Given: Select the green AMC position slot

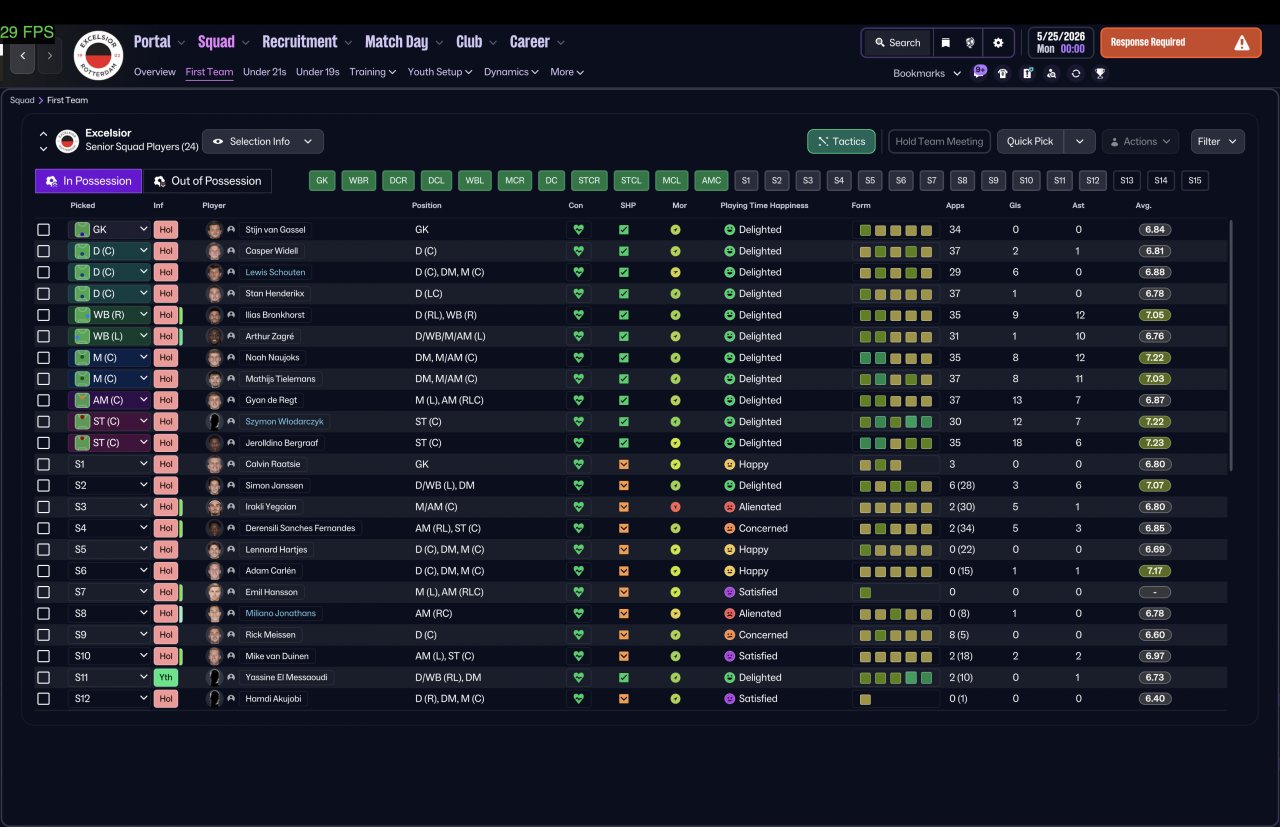Looking at the screenshot, I should click(711, 181).
